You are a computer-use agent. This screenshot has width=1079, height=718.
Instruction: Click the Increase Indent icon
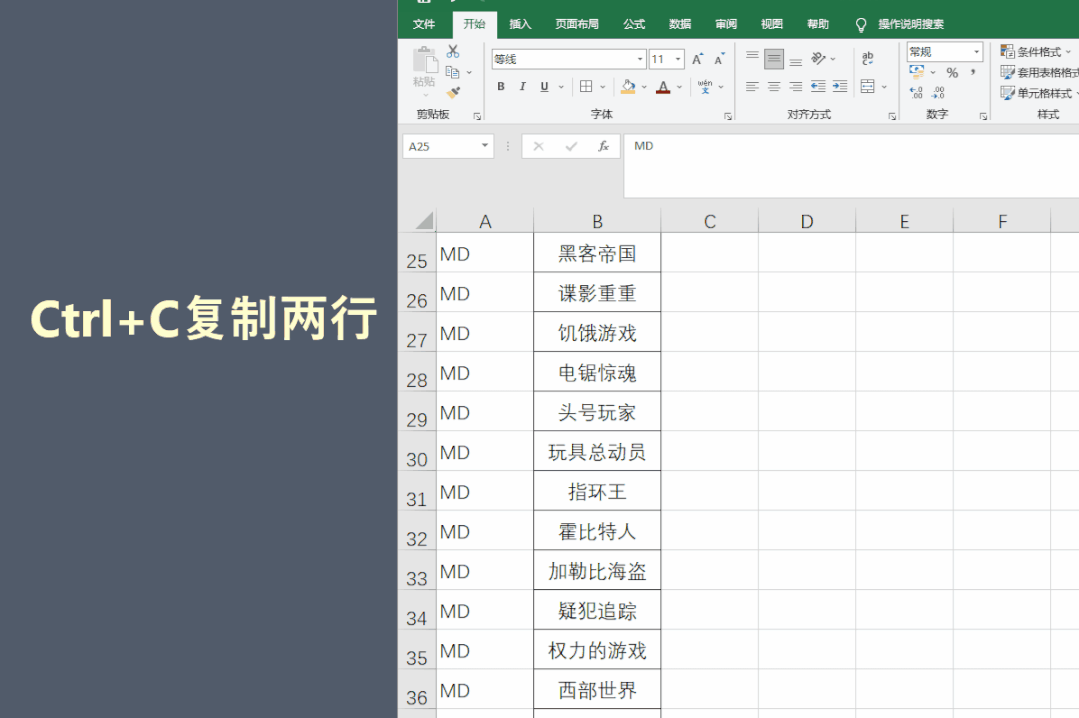(x=840, y=87)
